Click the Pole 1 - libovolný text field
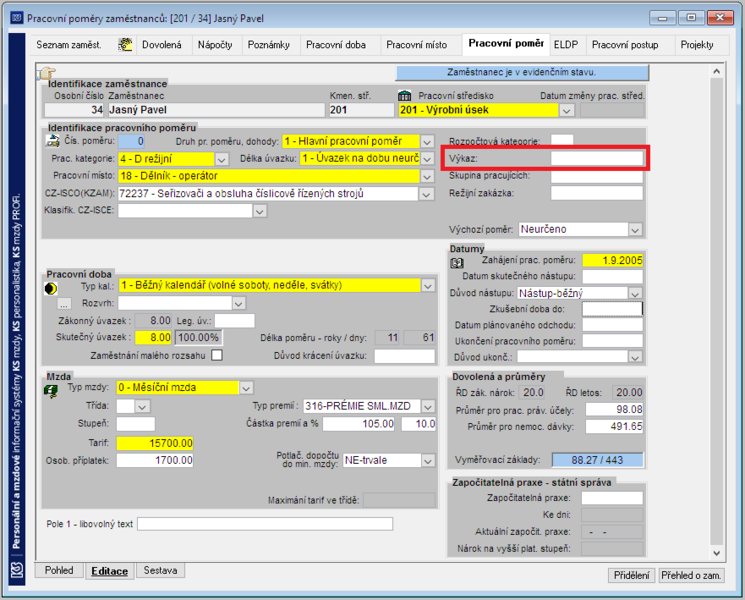Viewport: 745px width, 600px height. point(265,524)
